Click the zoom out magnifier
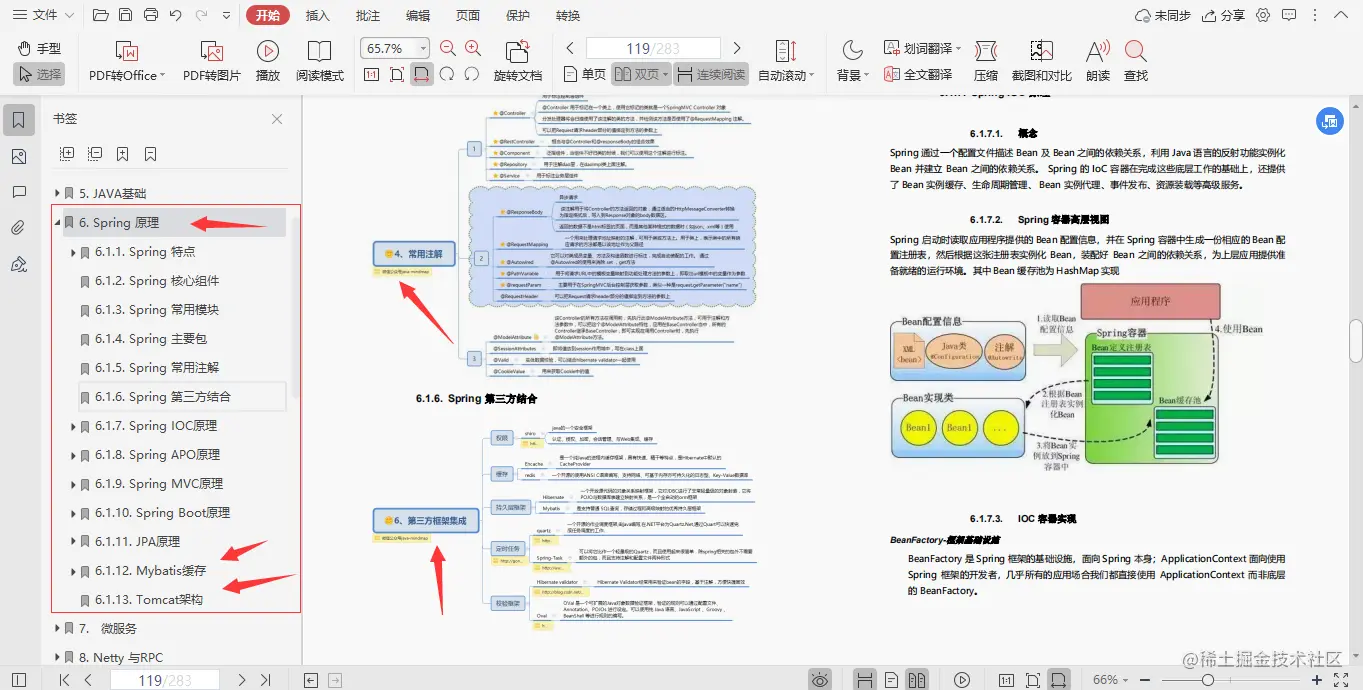The image size is (1363, 690). tap(448, 48)
